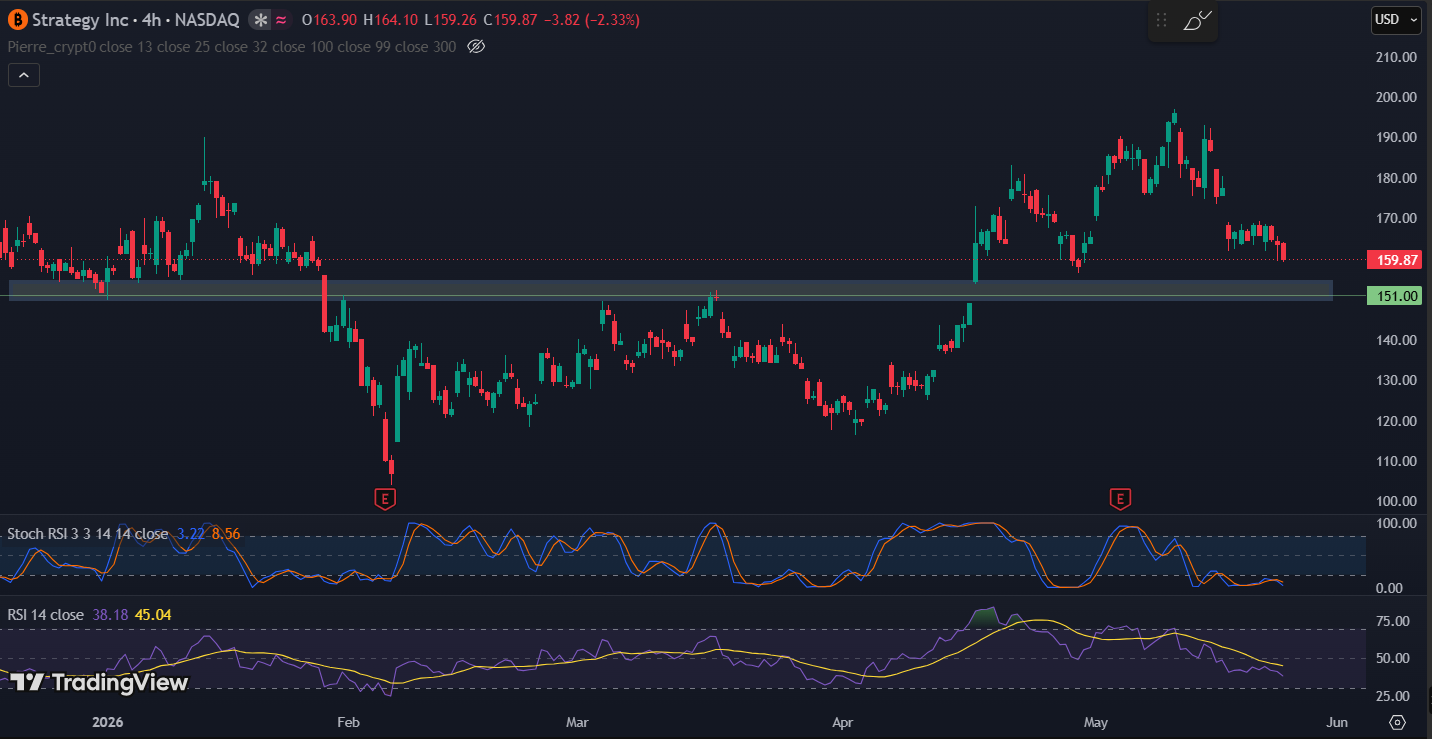
Task: Click the RSI purple value 38.18
Action: coord(109,615)
